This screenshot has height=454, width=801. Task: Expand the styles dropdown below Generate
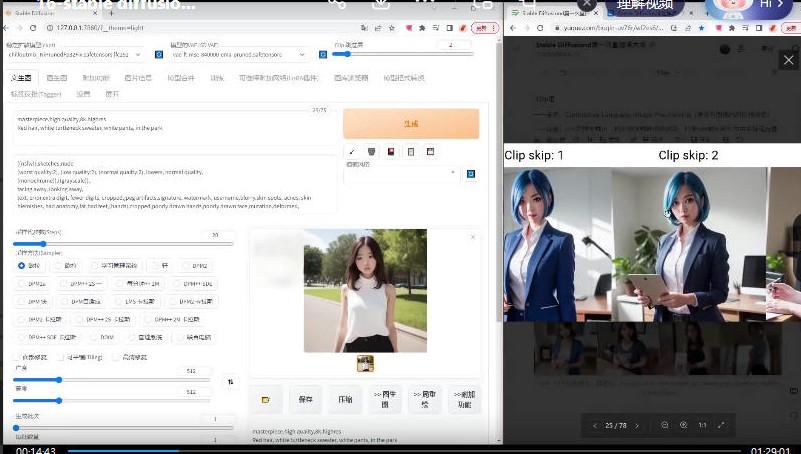tap(402, 173)
